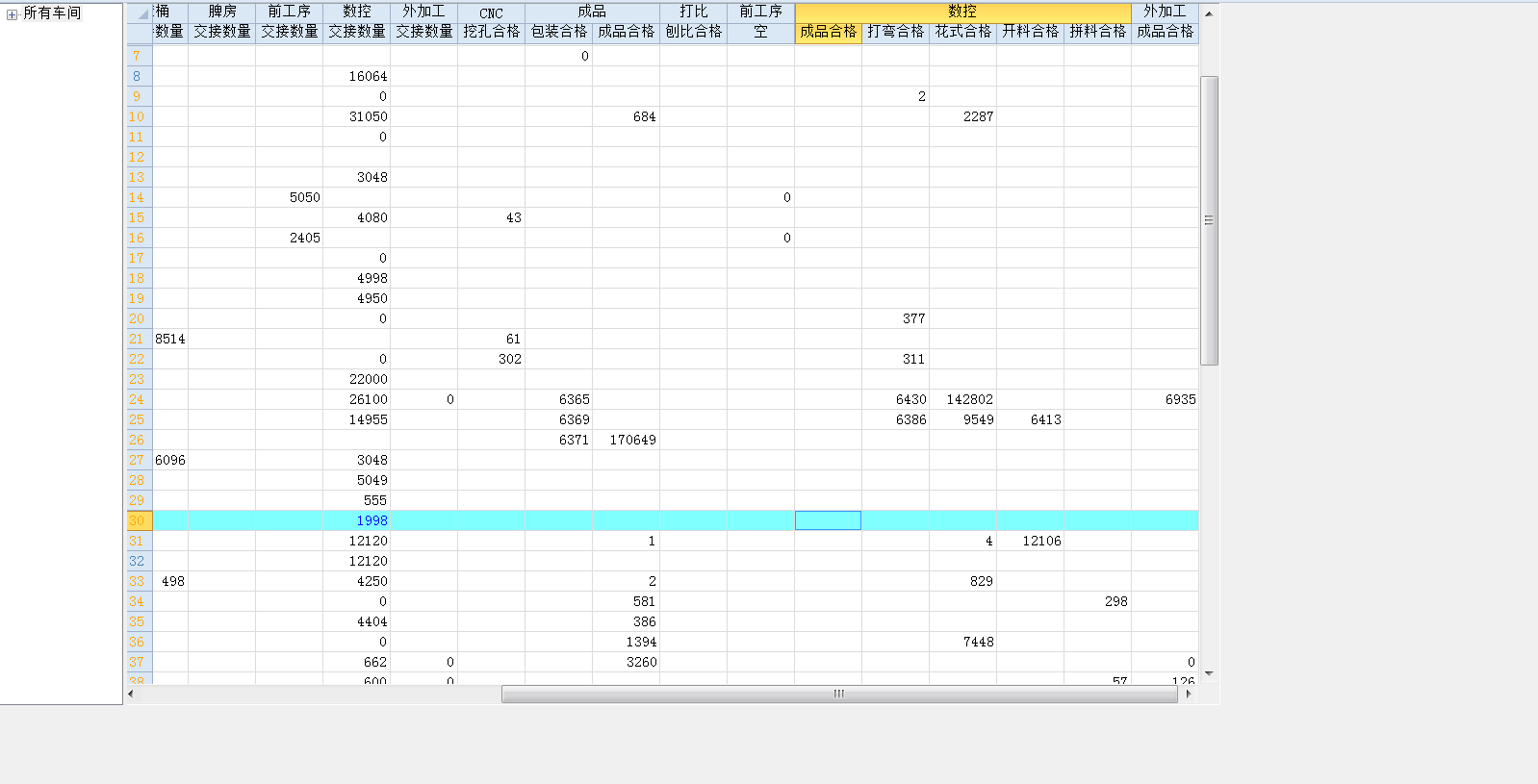Viewport: 1538px width, 784px height.
Task: Click the CNC 挖孔合格 column header
Action: click(491, 32)
